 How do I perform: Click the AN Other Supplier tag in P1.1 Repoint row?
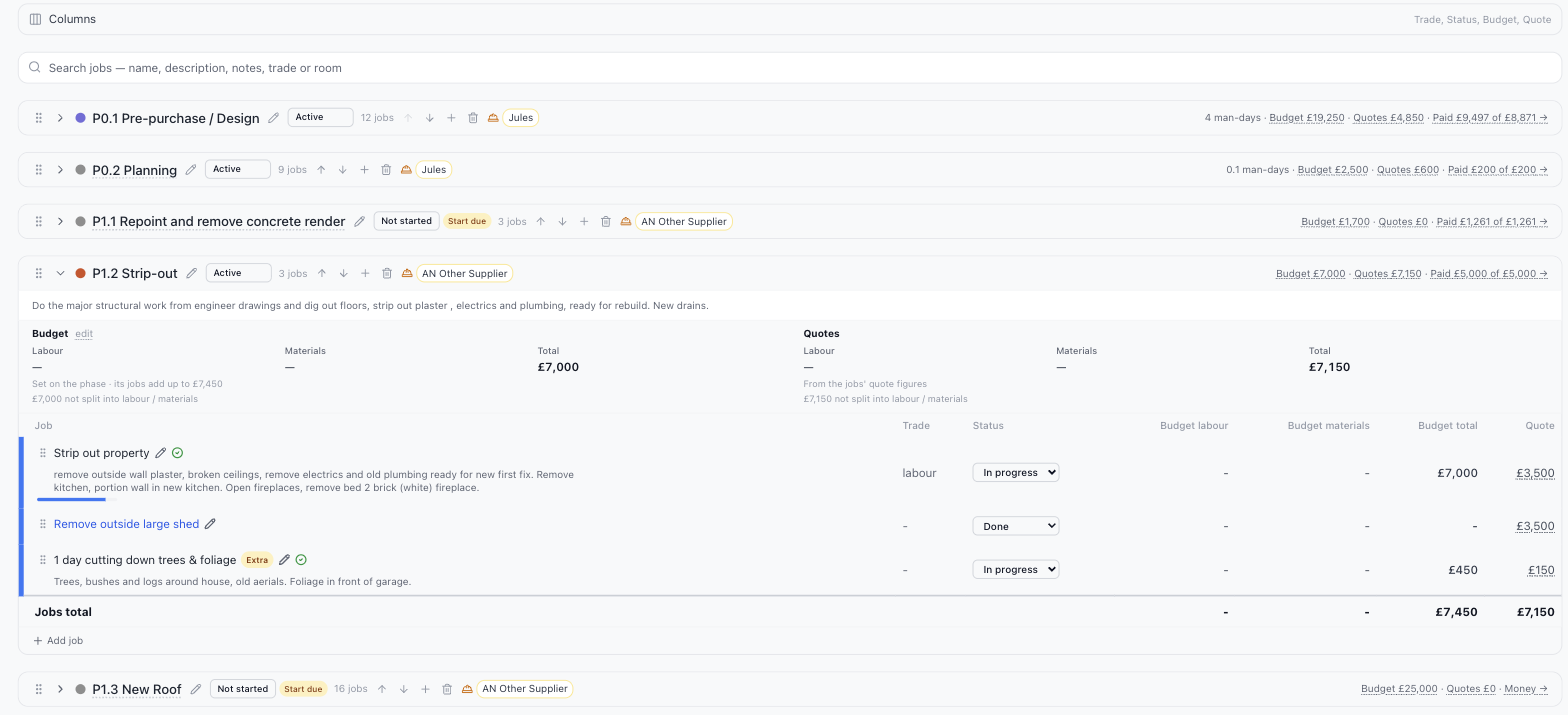pyautogui.click(x=684, y=222)
